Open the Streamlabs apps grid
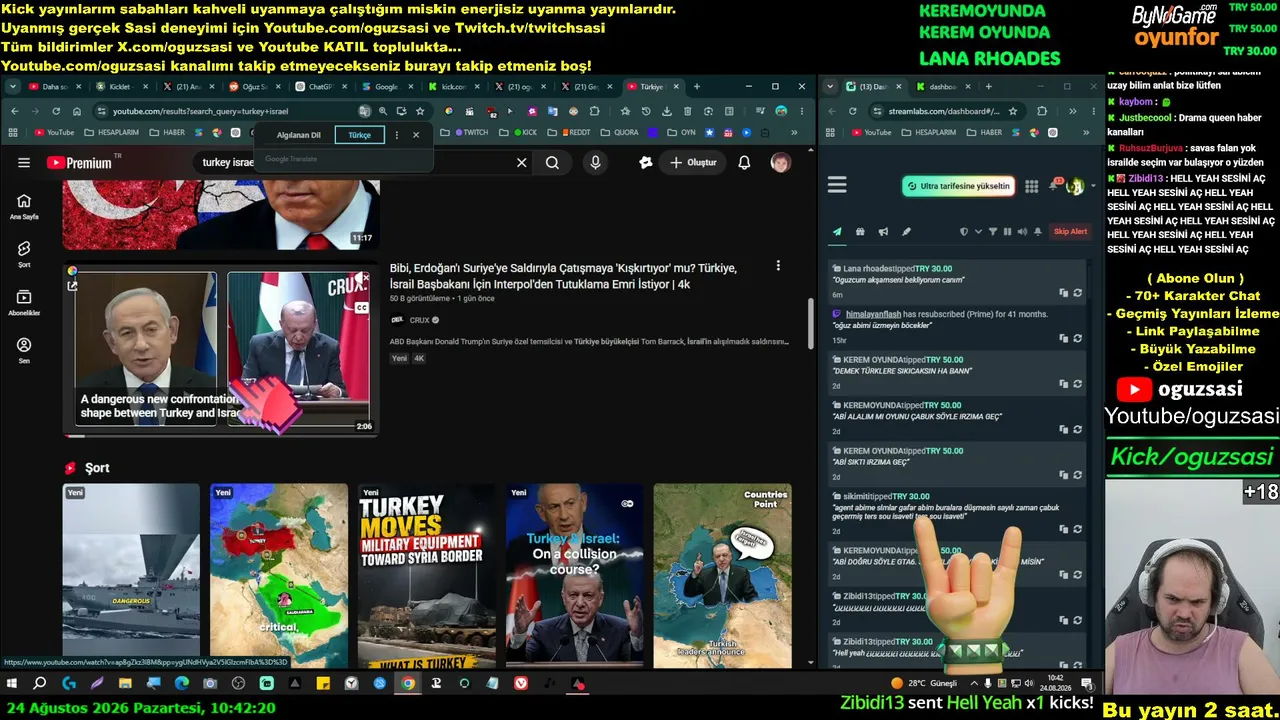The height and width of the screenshot is (720, 1280). pos(1032,186)
